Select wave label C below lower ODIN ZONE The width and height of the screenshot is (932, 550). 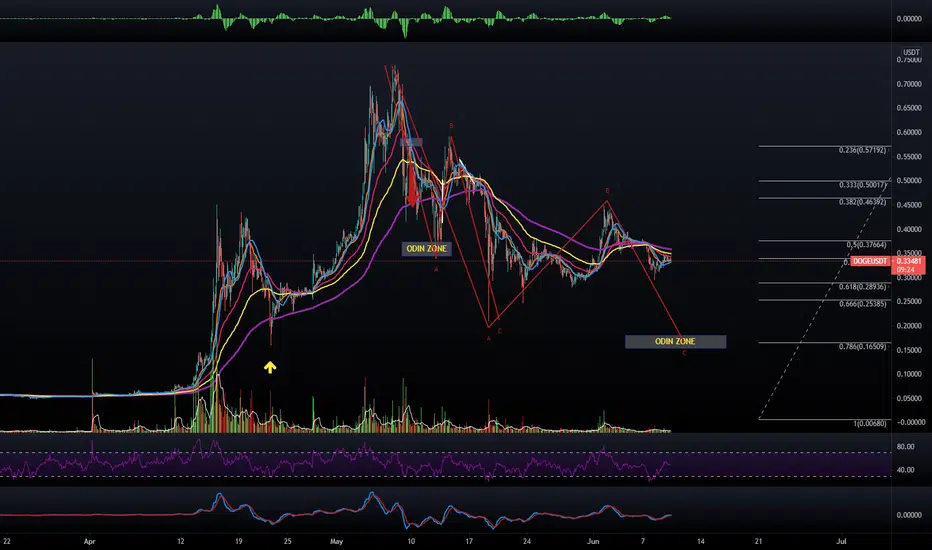point(684,353)
